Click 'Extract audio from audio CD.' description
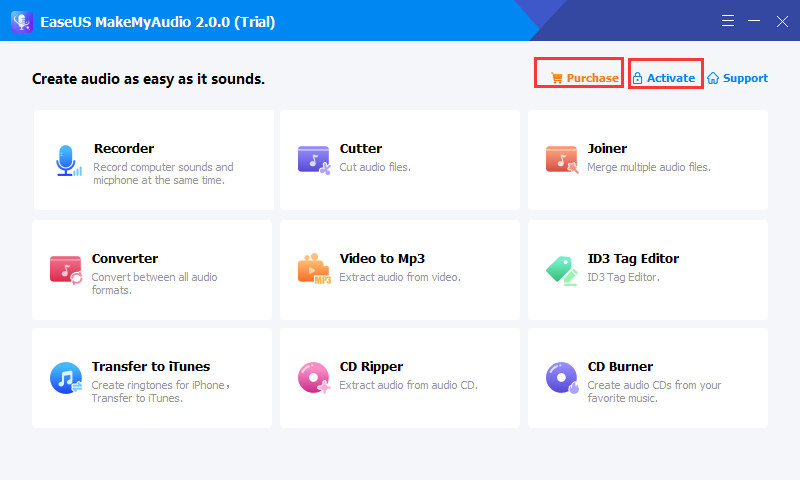Image resolution: width=800 pixels, height=480 pixels. [x=409, y=385]
